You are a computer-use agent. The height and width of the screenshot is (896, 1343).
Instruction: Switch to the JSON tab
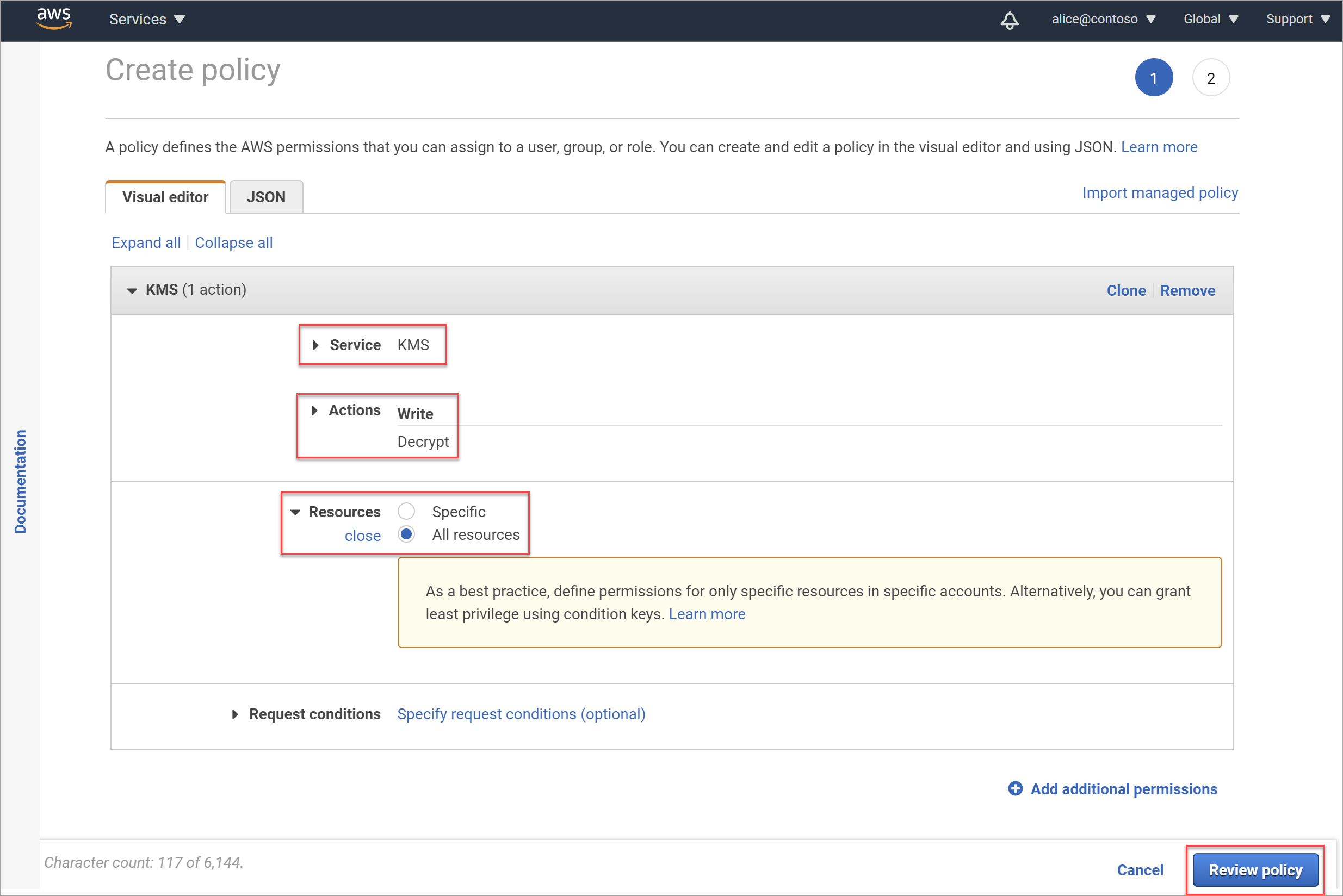[x=265, y=197]
